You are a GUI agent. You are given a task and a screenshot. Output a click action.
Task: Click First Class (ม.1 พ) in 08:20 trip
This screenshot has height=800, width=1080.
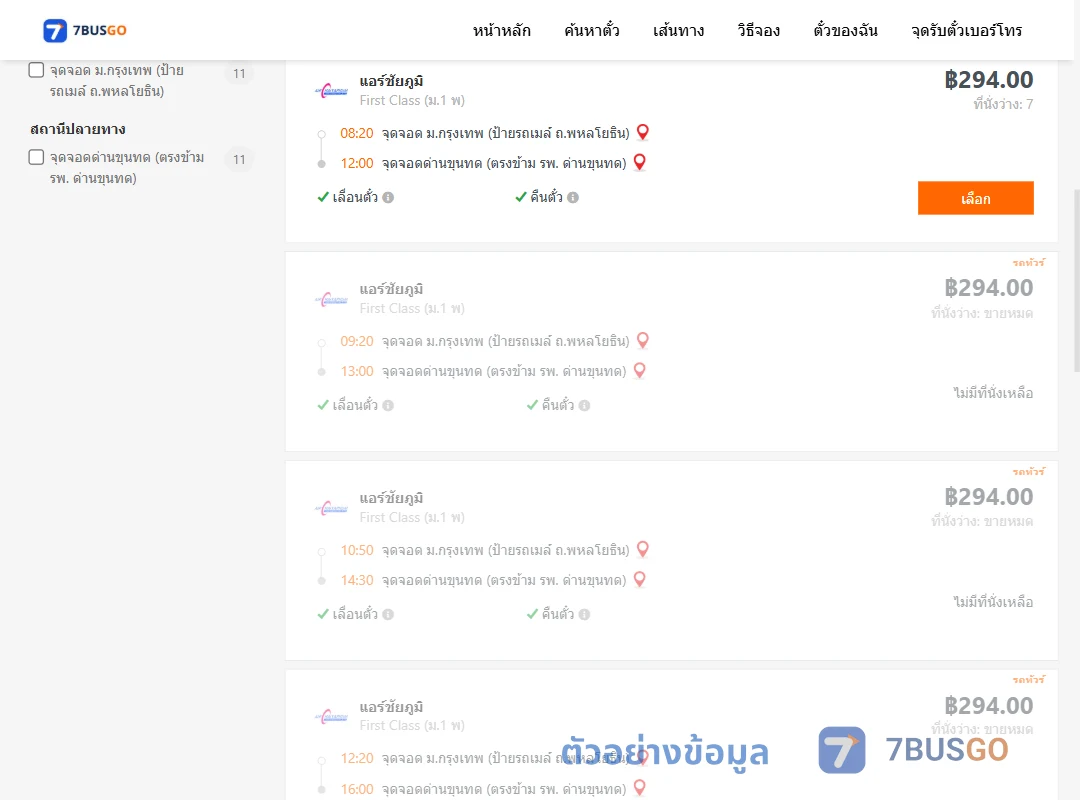(412, 101)
